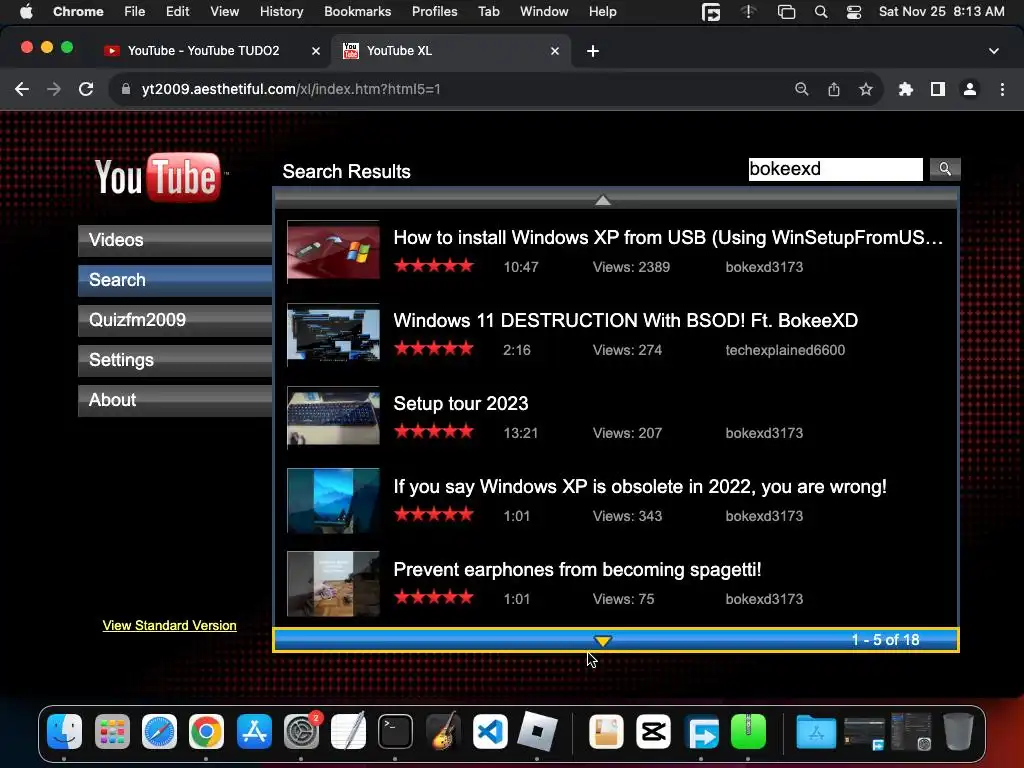Open Settings sidebar item
Screen dimensions: 1024x768
pos(175,360)
